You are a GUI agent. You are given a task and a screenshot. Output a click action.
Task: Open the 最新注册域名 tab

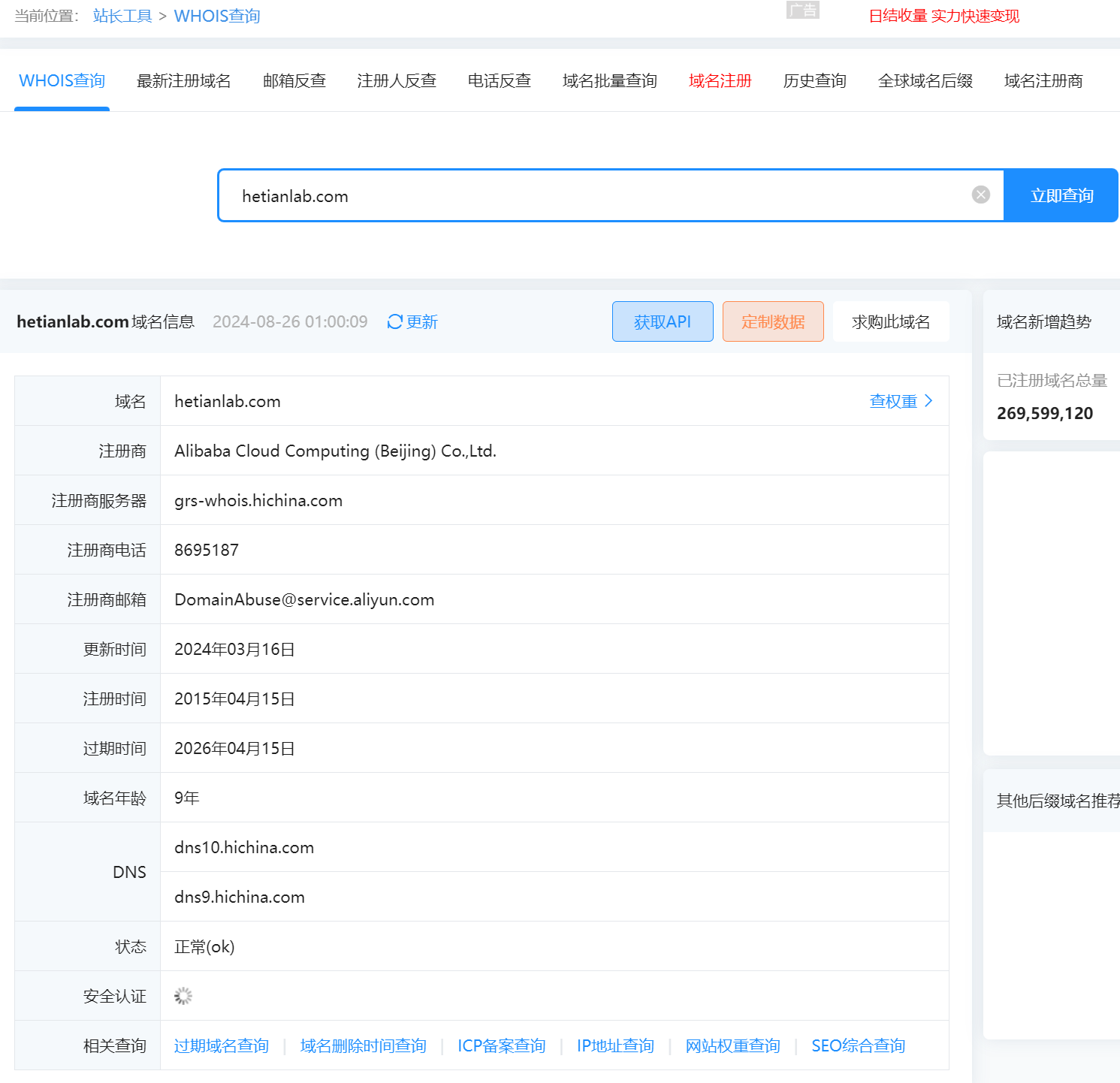click(x=183, y=81)
